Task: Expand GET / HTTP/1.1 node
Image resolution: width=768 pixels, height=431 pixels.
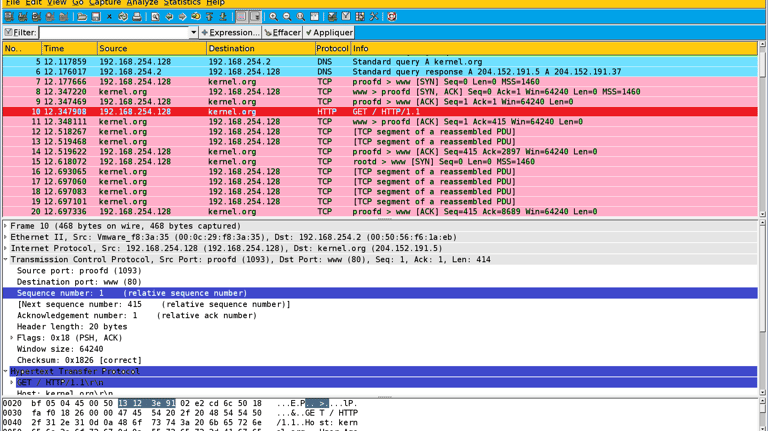Action: (12, 383)
